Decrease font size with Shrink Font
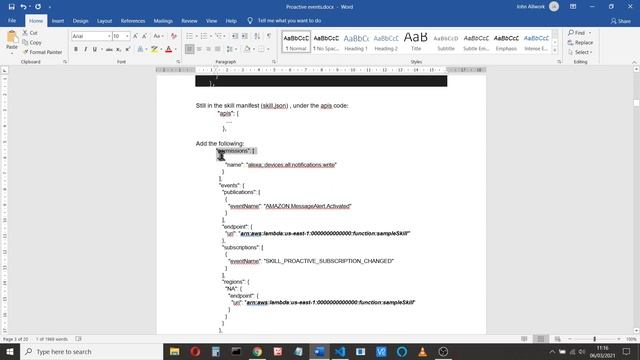The image size is (640, 360). coord(144,36)
